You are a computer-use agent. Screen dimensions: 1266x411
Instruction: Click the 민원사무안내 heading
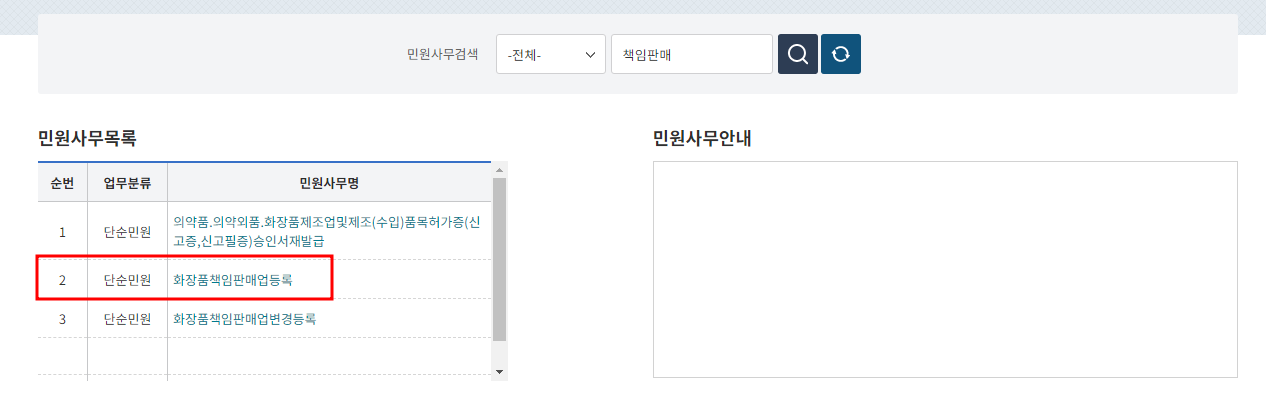(702, 138)
